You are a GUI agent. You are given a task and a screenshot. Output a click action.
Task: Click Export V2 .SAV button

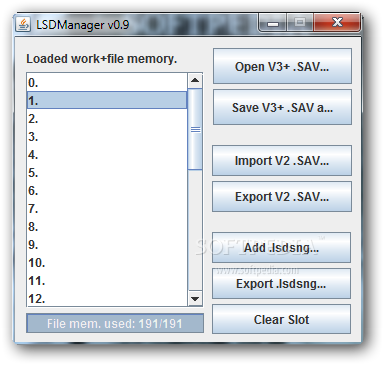click(282, 196)
